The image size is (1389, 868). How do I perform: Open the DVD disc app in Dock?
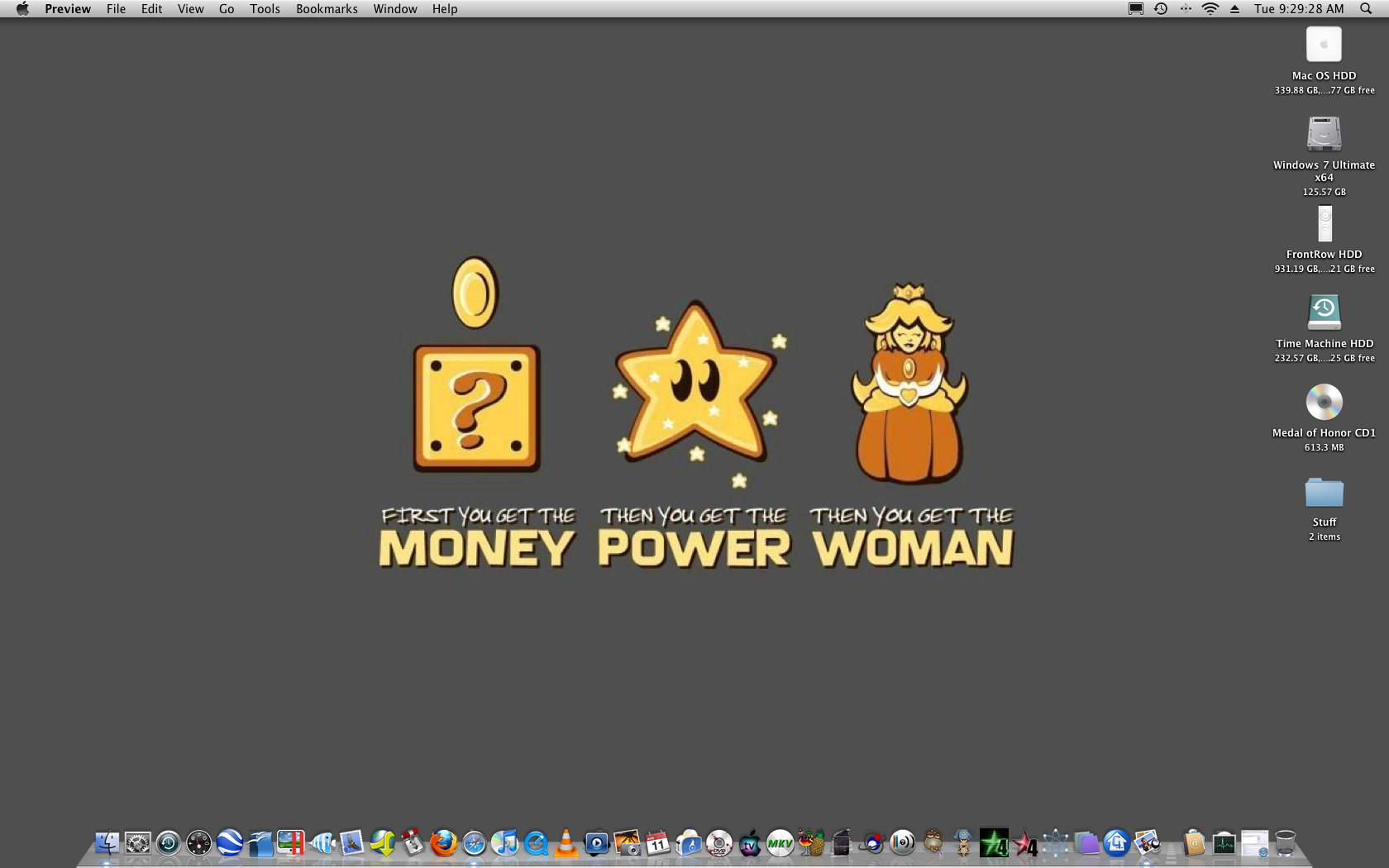(718, 843)
